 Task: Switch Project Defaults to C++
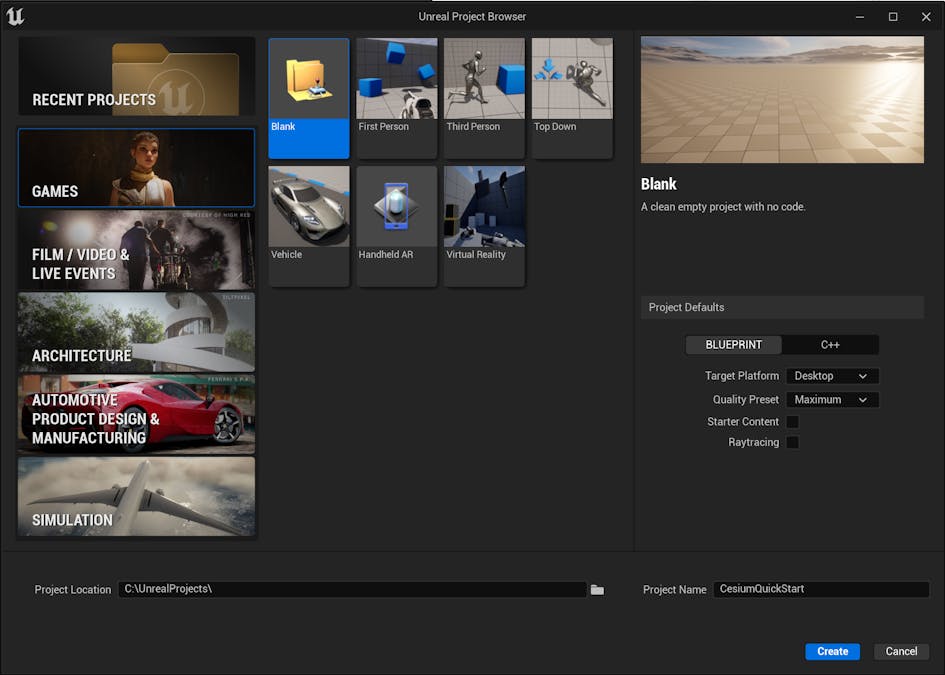(x=830, y=344)
